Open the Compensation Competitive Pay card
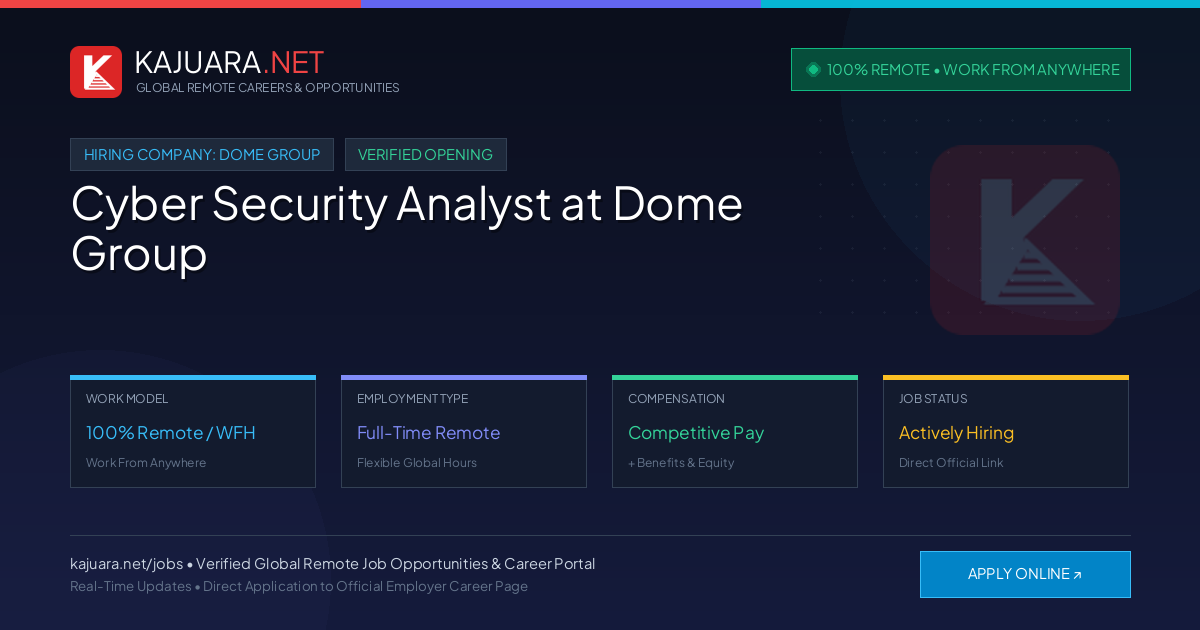 tap(735, 432)
